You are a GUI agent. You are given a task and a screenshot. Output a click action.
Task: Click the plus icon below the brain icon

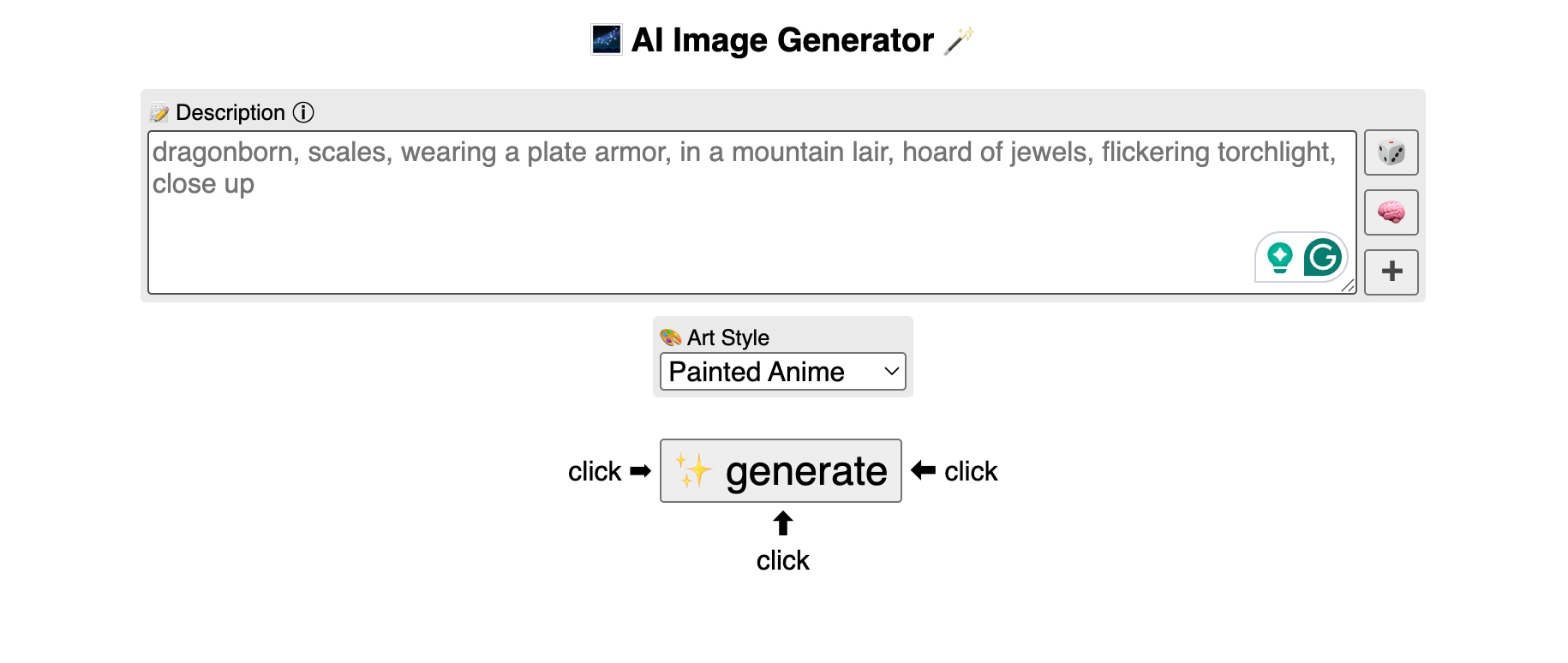(1391, 272)
